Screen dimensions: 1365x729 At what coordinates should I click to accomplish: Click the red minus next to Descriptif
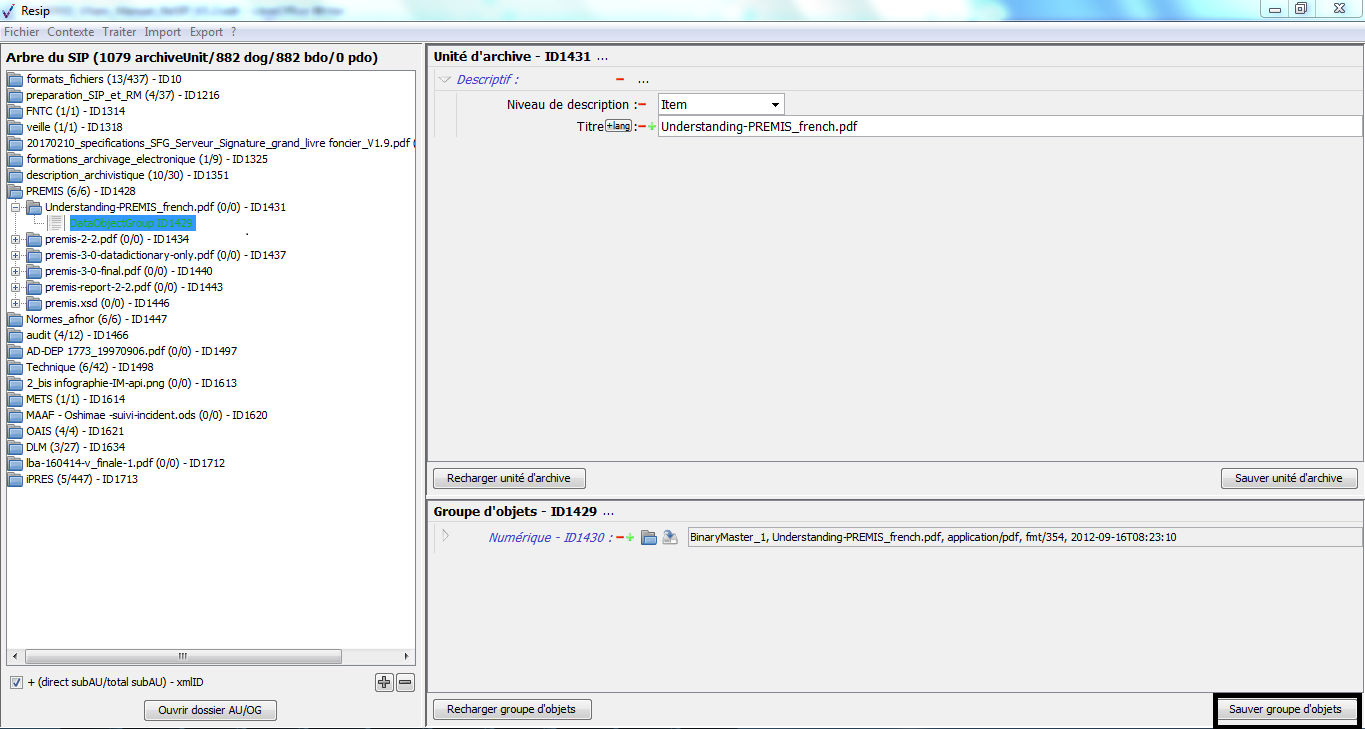[620, 80]
